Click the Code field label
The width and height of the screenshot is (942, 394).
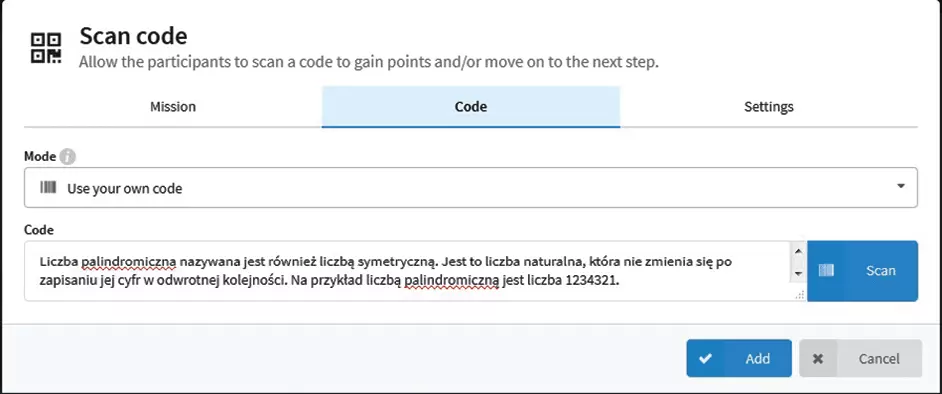39,229
